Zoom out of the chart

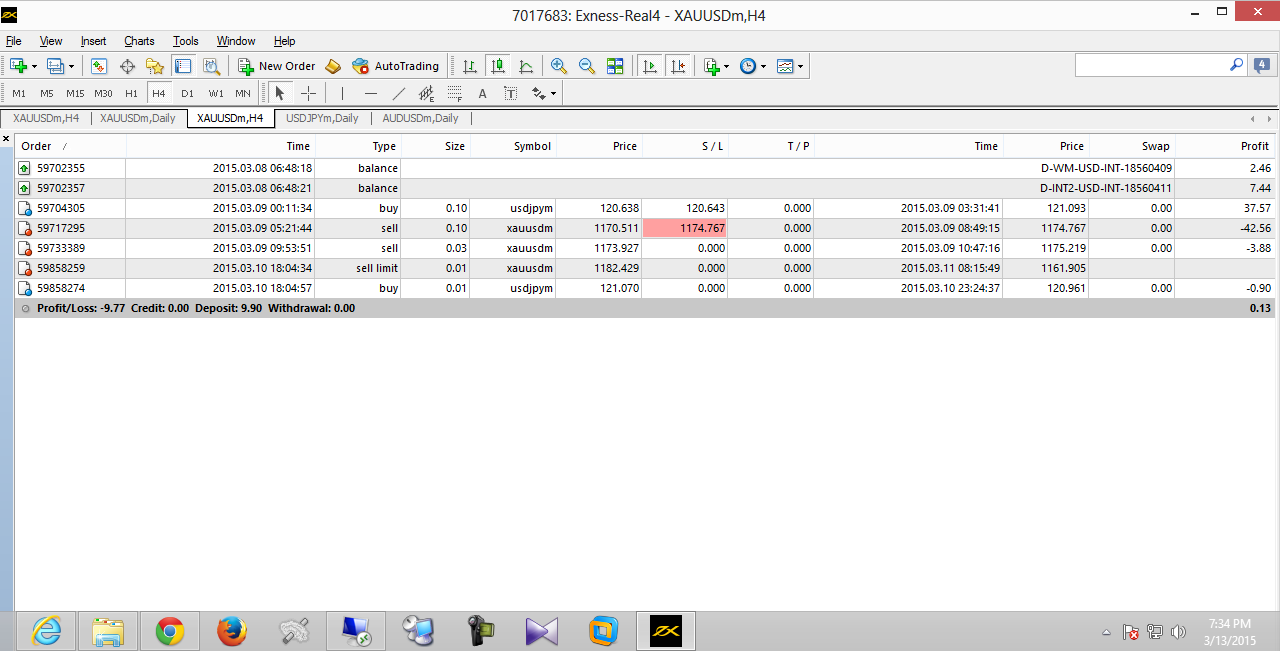coord(587,66)
